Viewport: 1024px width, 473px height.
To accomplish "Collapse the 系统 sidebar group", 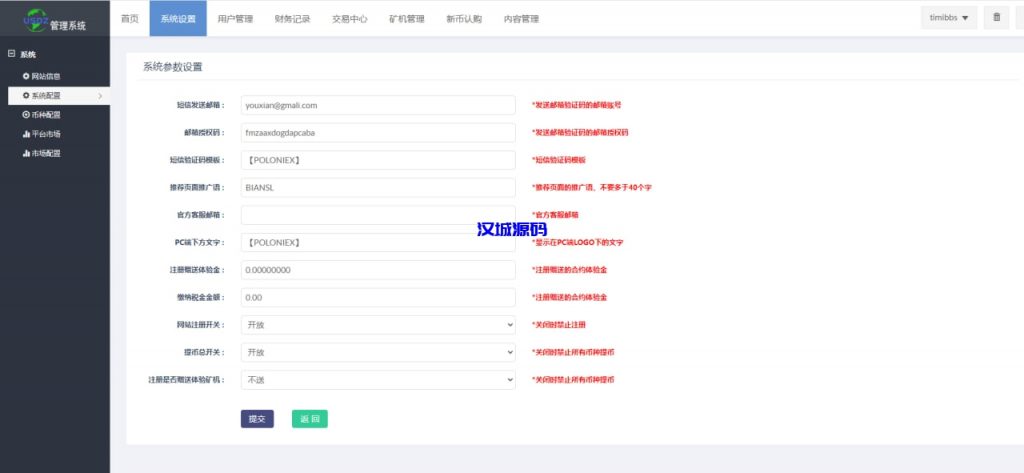I will tap(11, 54).
